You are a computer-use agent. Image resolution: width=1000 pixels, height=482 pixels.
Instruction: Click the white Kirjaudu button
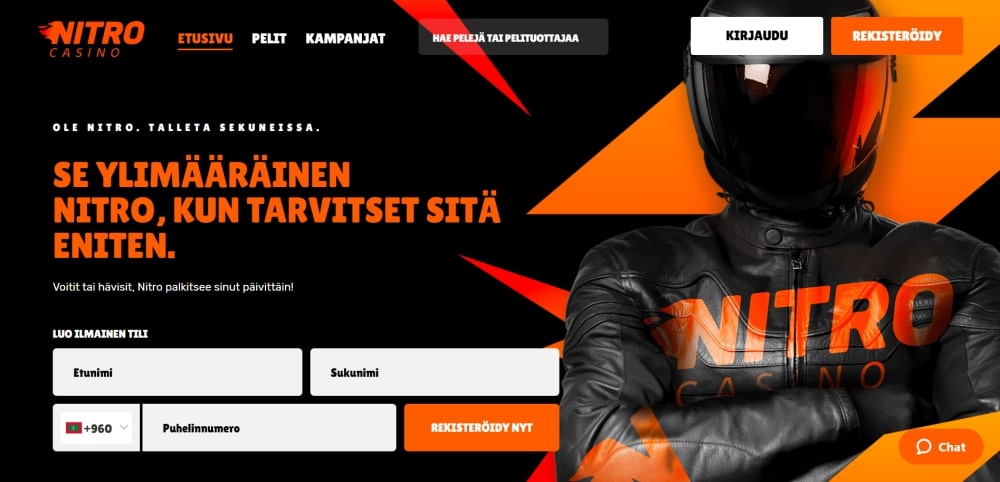point(756,36)
